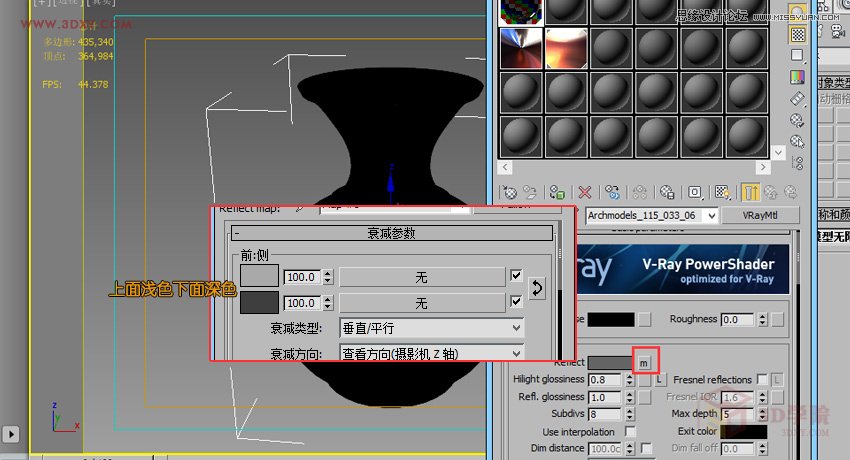The height and width of the screenshot is (460, 850).
Task: Click Put Material to Scene icon
Action: [x=530, y=192]
